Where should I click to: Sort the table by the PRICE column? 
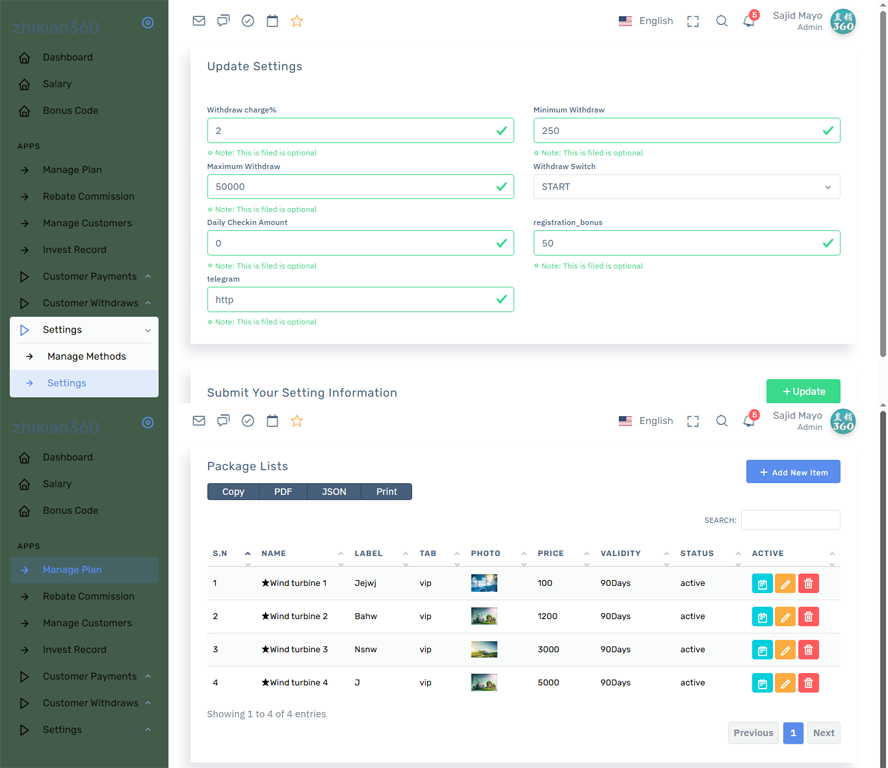pyautogui.click(x=551, y=553)
